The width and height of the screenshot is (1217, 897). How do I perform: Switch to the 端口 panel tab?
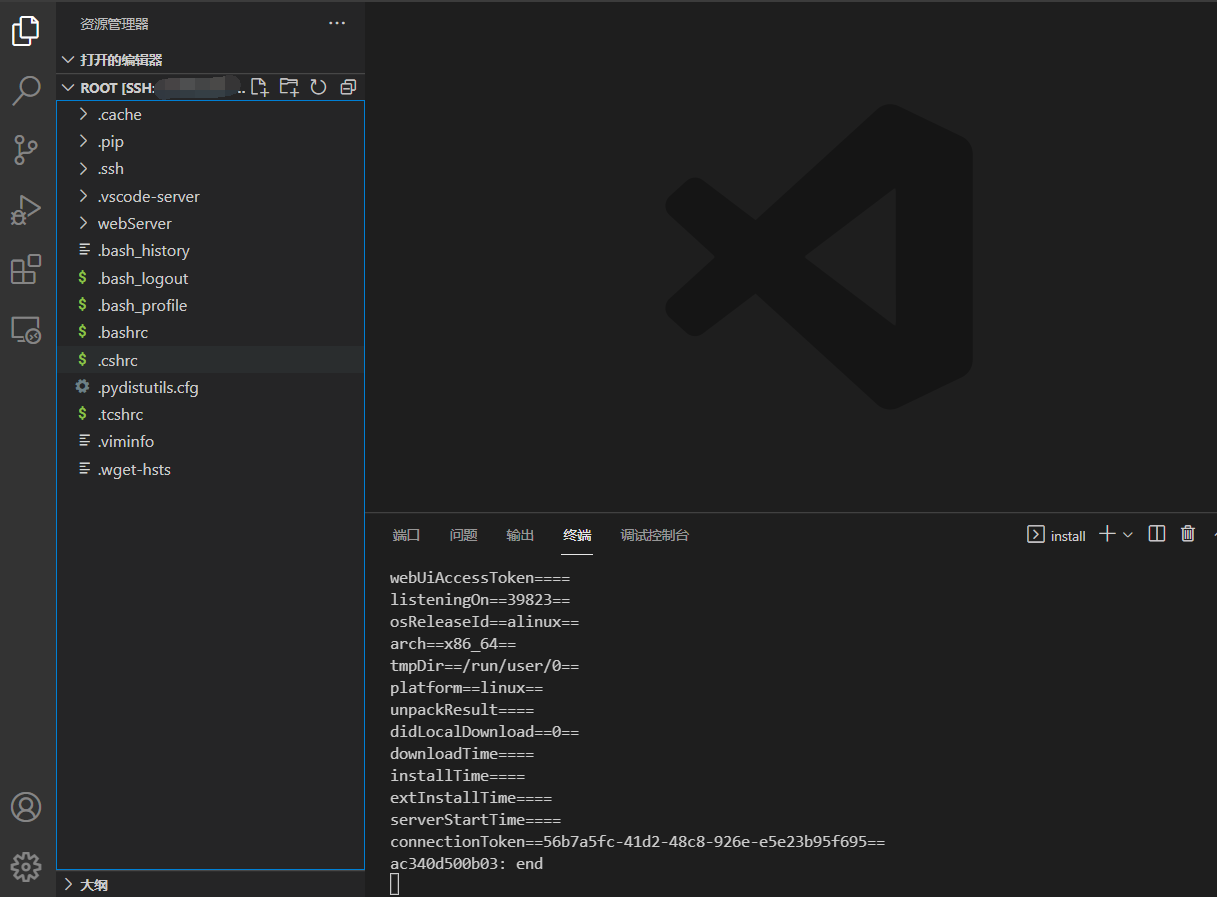tap(406, 535)
